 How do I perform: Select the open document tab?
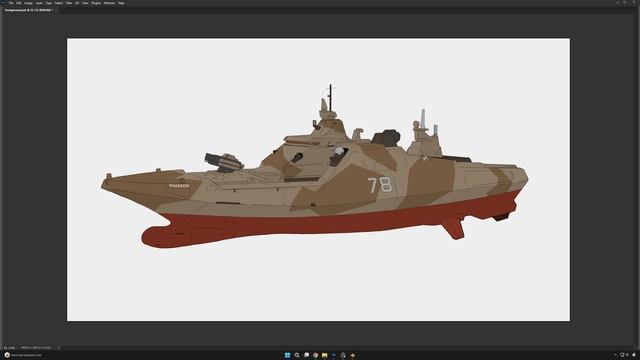(x=29, y=10)
